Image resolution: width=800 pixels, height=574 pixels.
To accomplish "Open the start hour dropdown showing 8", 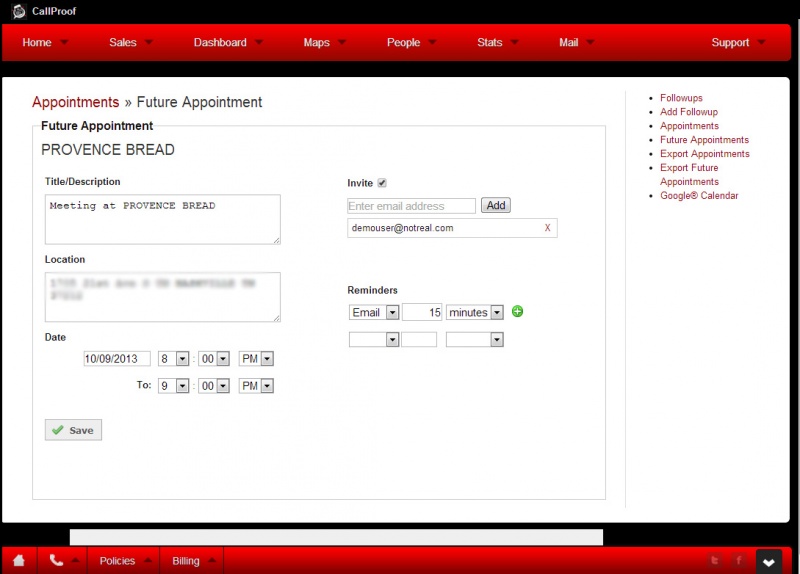I will tap(173, 359).
